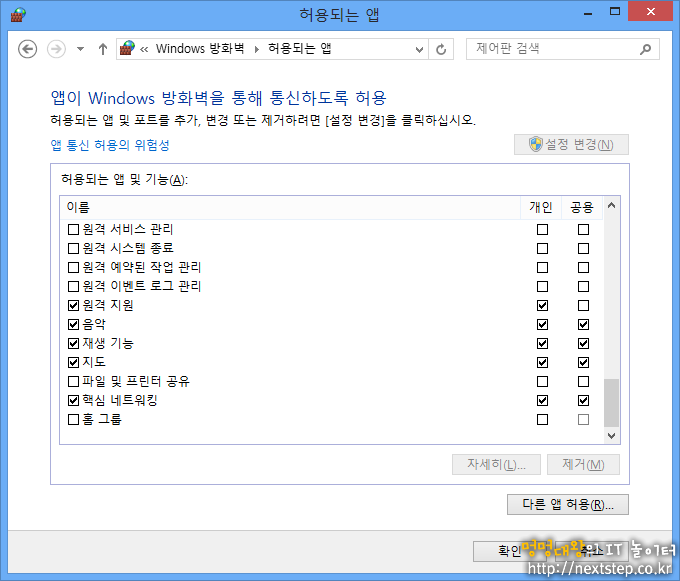
Task: Toggle 공용 checkbox for 음악
Action: (583, 324)
